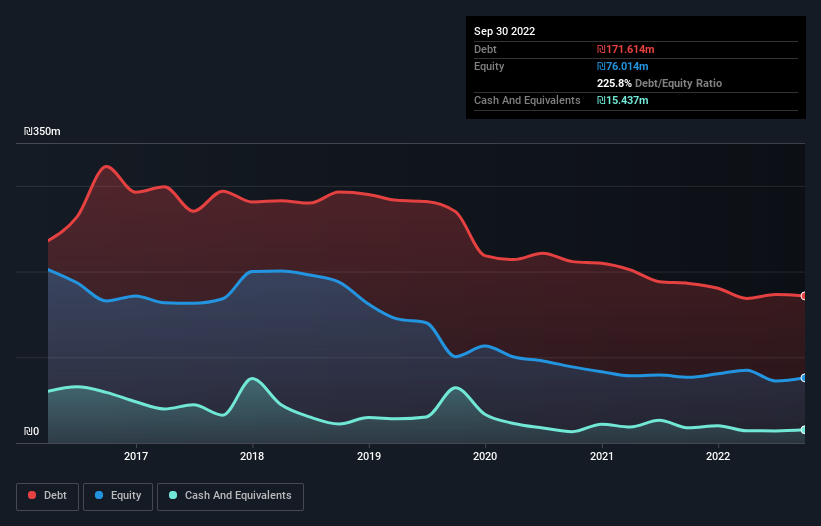Click the Cash And Equivalents tooltip label

point(527,100)
